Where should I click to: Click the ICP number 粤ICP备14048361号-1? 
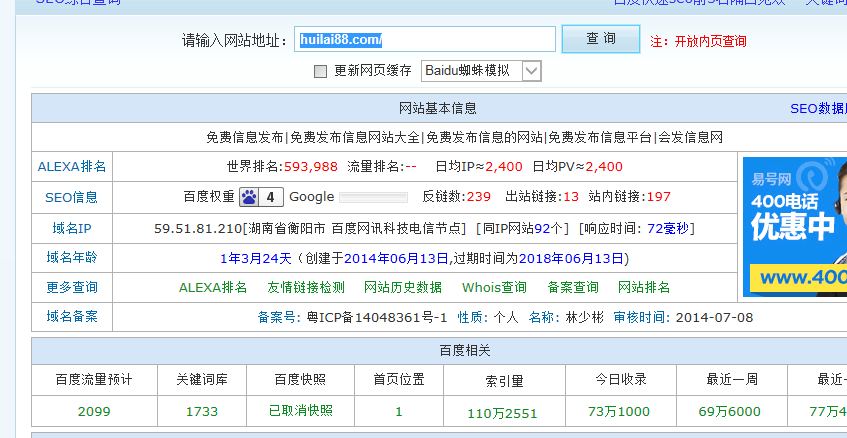click(x=377, y=317)
